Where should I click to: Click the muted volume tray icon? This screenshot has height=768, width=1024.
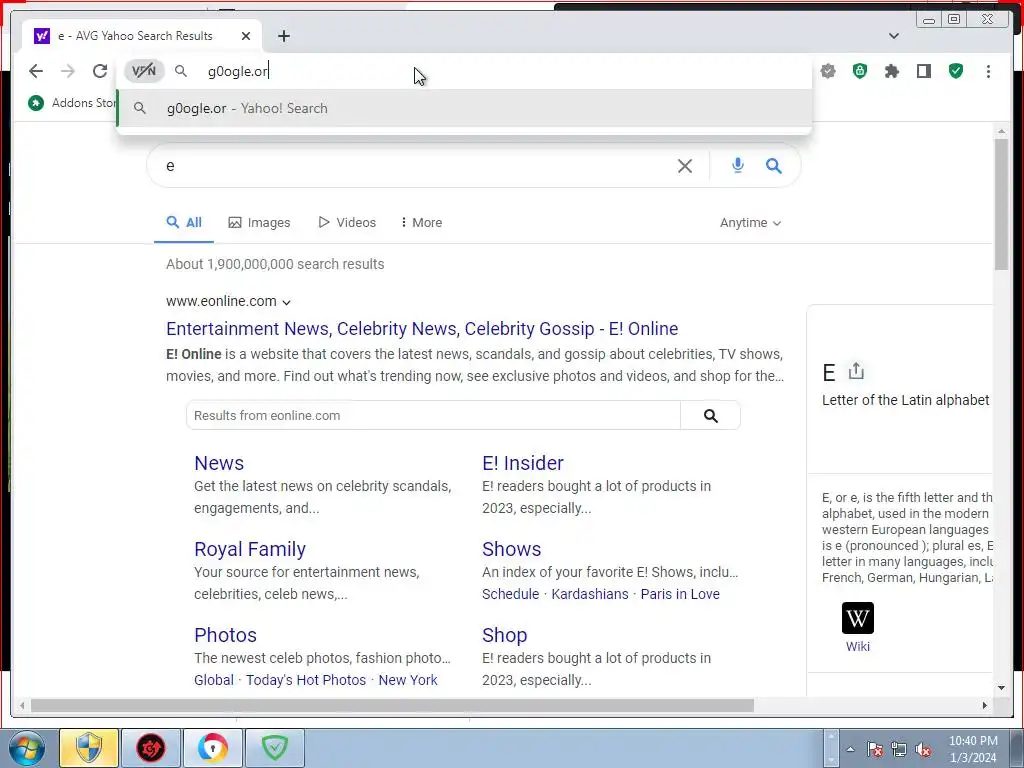tap(923, 749)
